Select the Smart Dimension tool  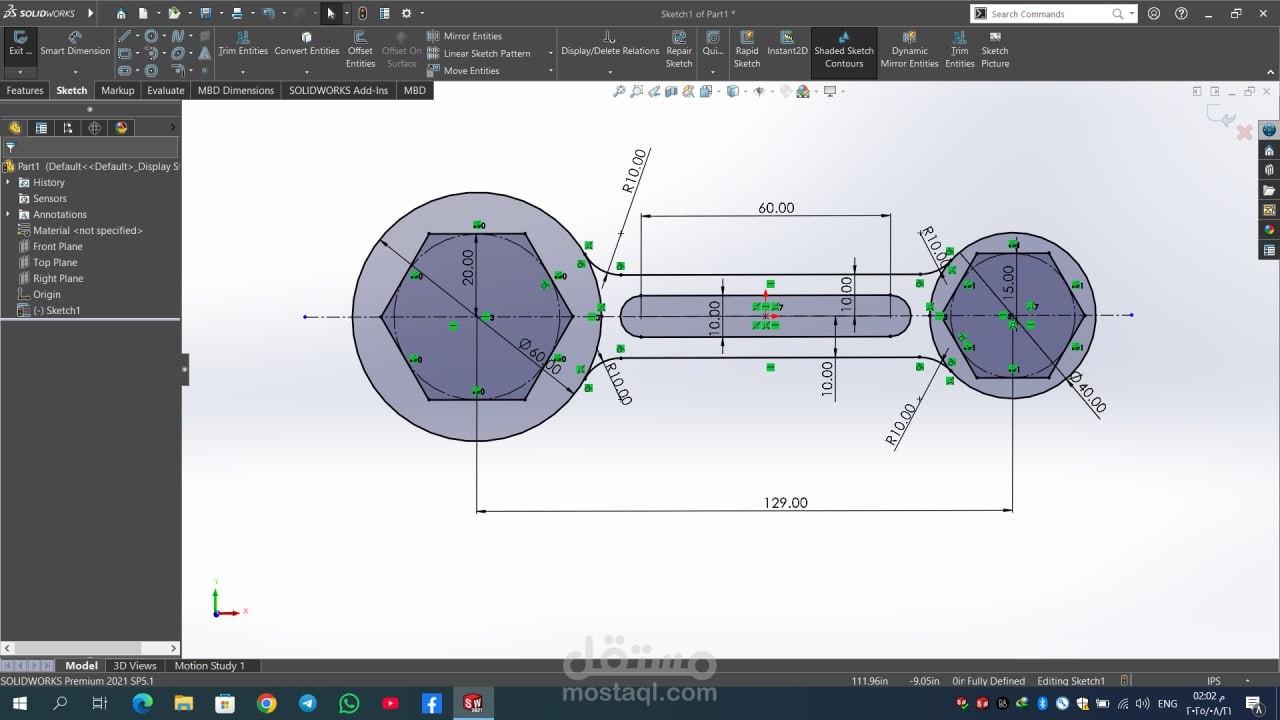point(75,44)
